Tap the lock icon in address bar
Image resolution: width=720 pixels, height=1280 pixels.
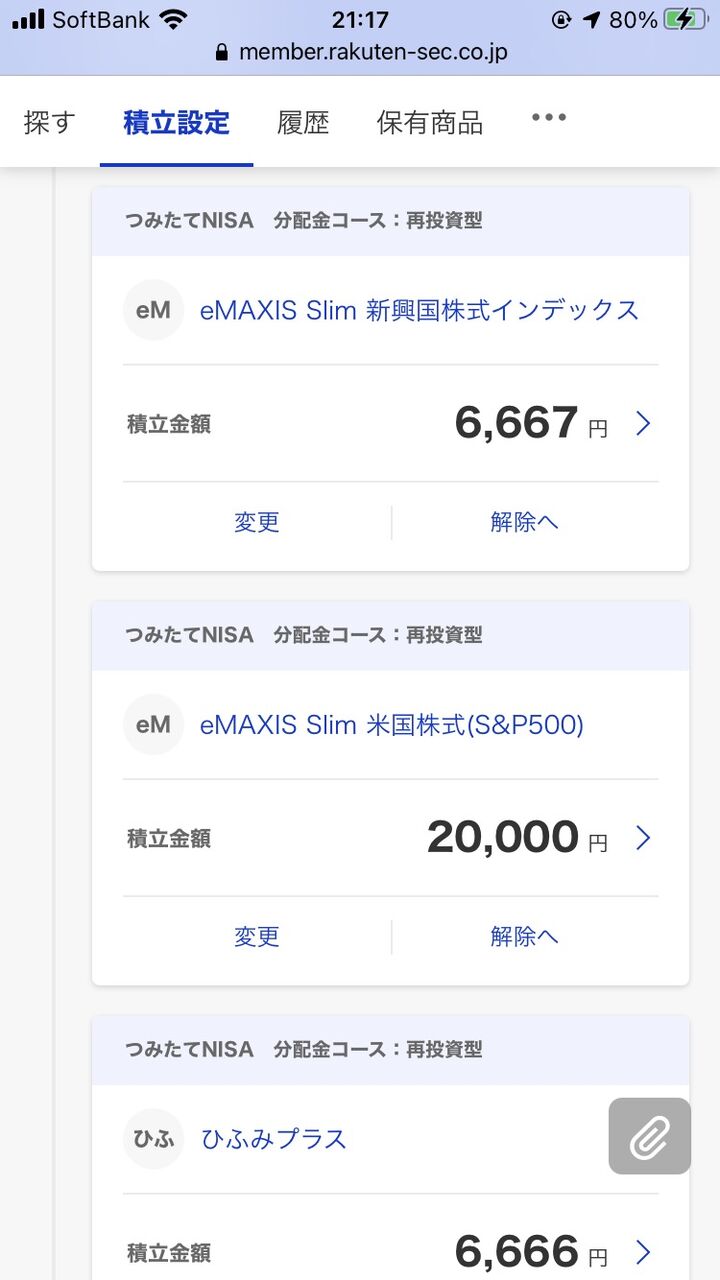click(x=222, y=52)
